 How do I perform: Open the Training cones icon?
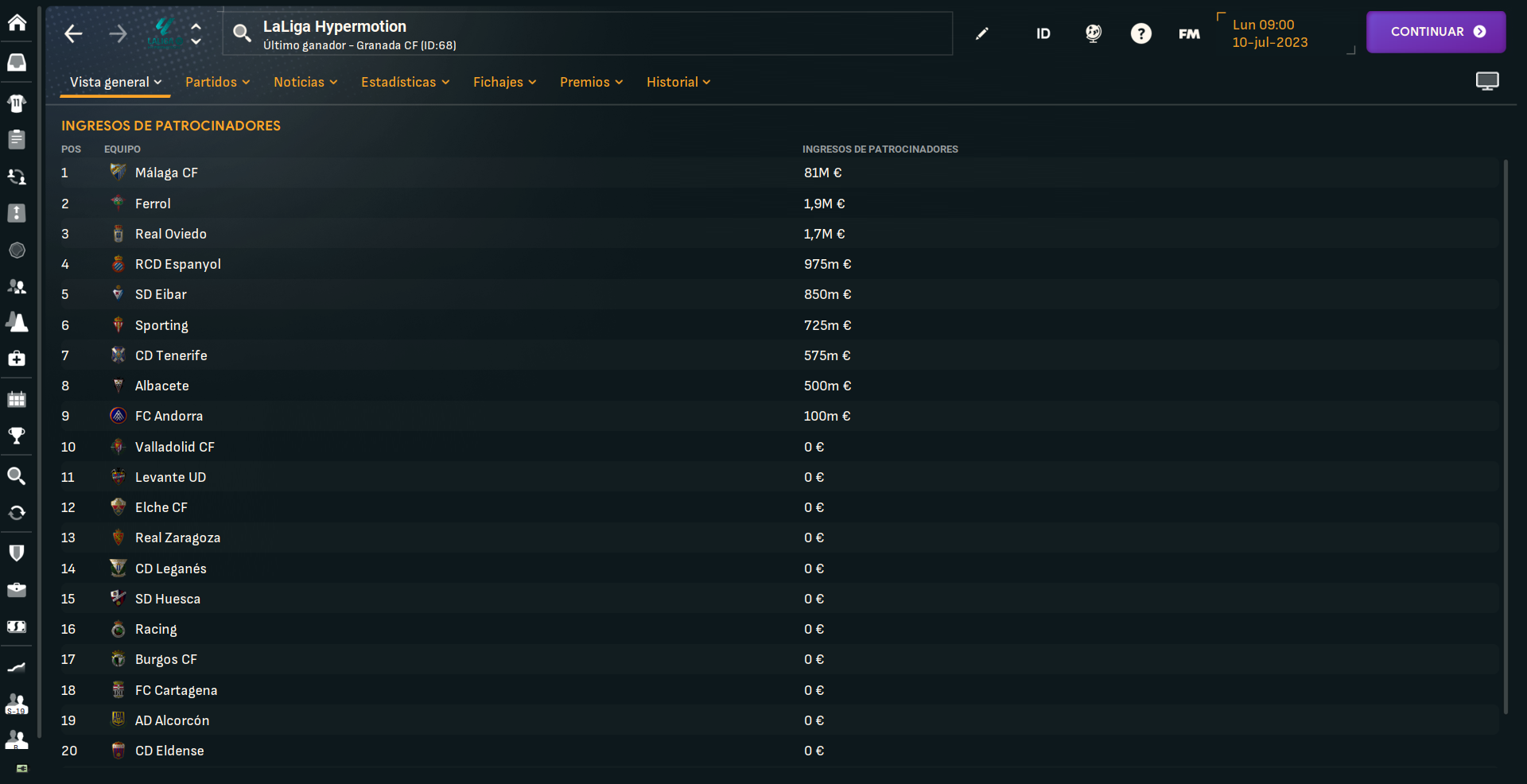pyautogui.click(x=17, y=322)
